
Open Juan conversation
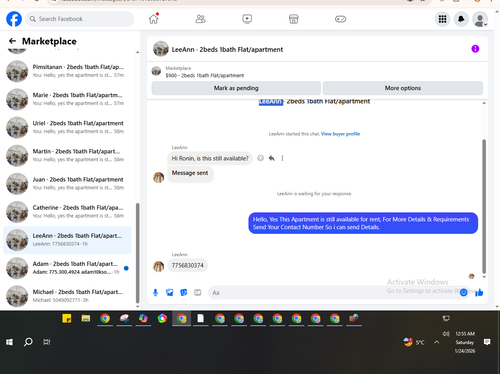[x=68, y=184]
